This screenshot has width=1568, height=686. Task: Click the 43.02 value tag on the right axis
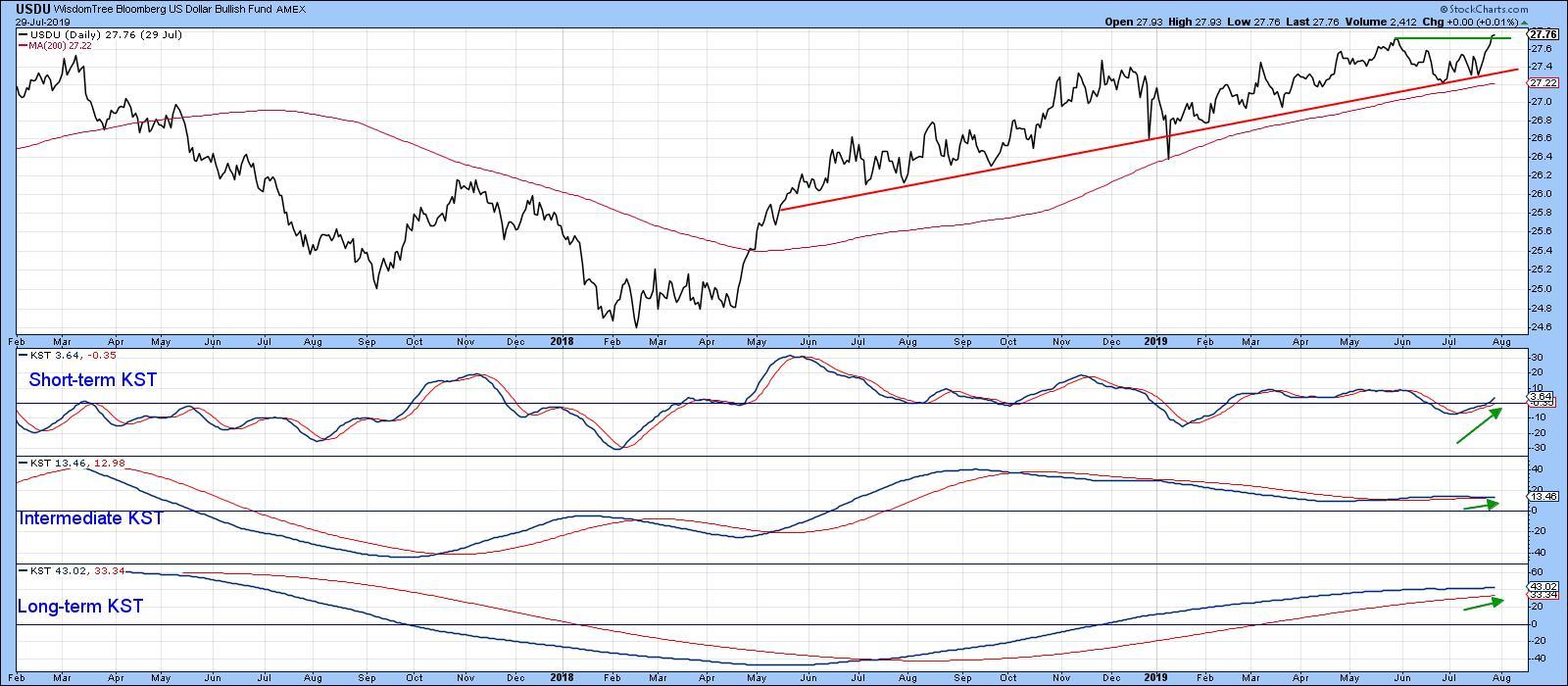pyautogui.click(x=1543, y=585)
